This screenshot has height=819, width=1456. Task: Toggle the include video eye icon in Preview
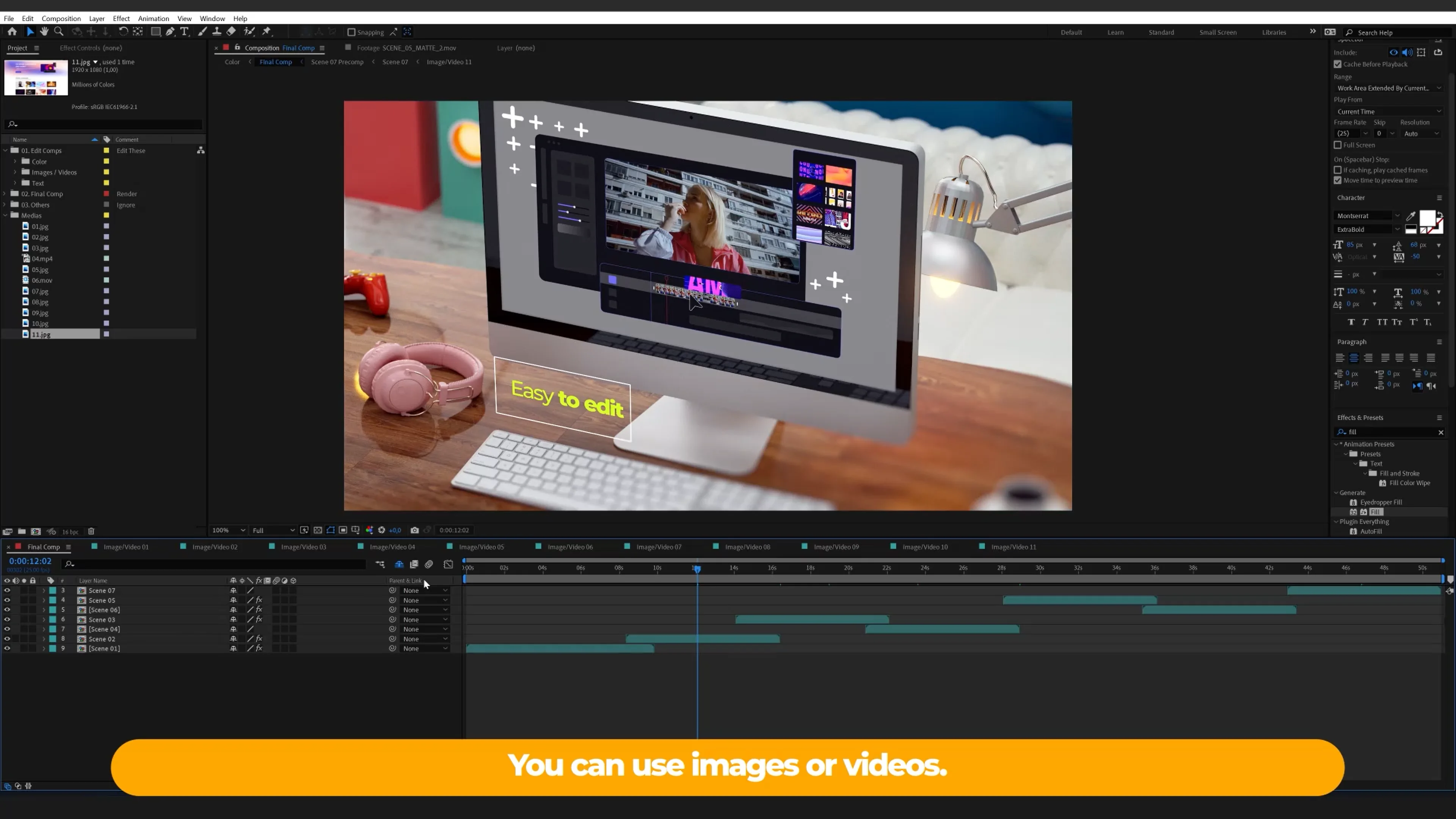click(x=1393, y=53)
